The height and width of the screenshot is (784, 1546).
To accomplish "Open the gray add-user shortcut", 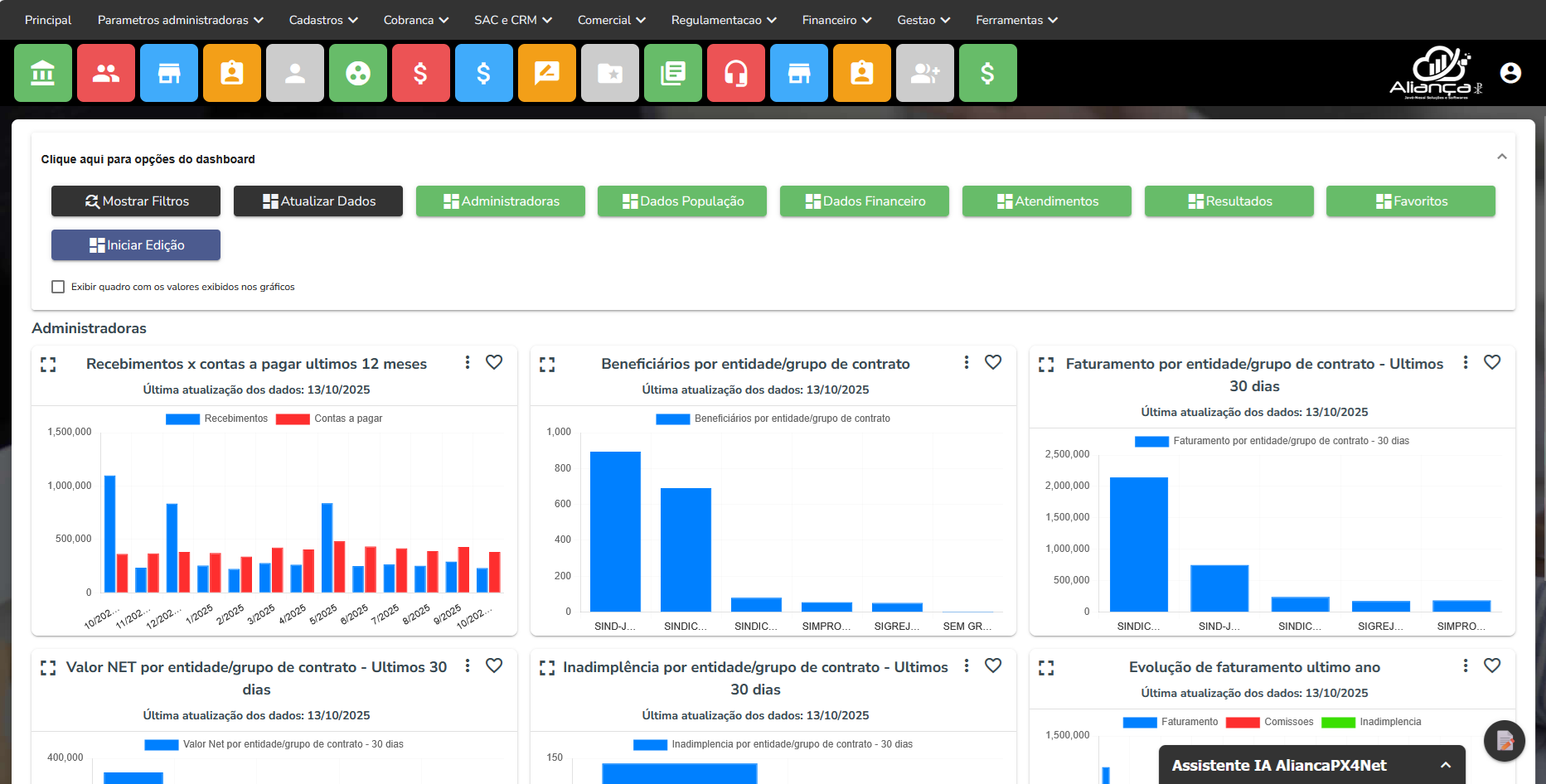I will (925, 74).
